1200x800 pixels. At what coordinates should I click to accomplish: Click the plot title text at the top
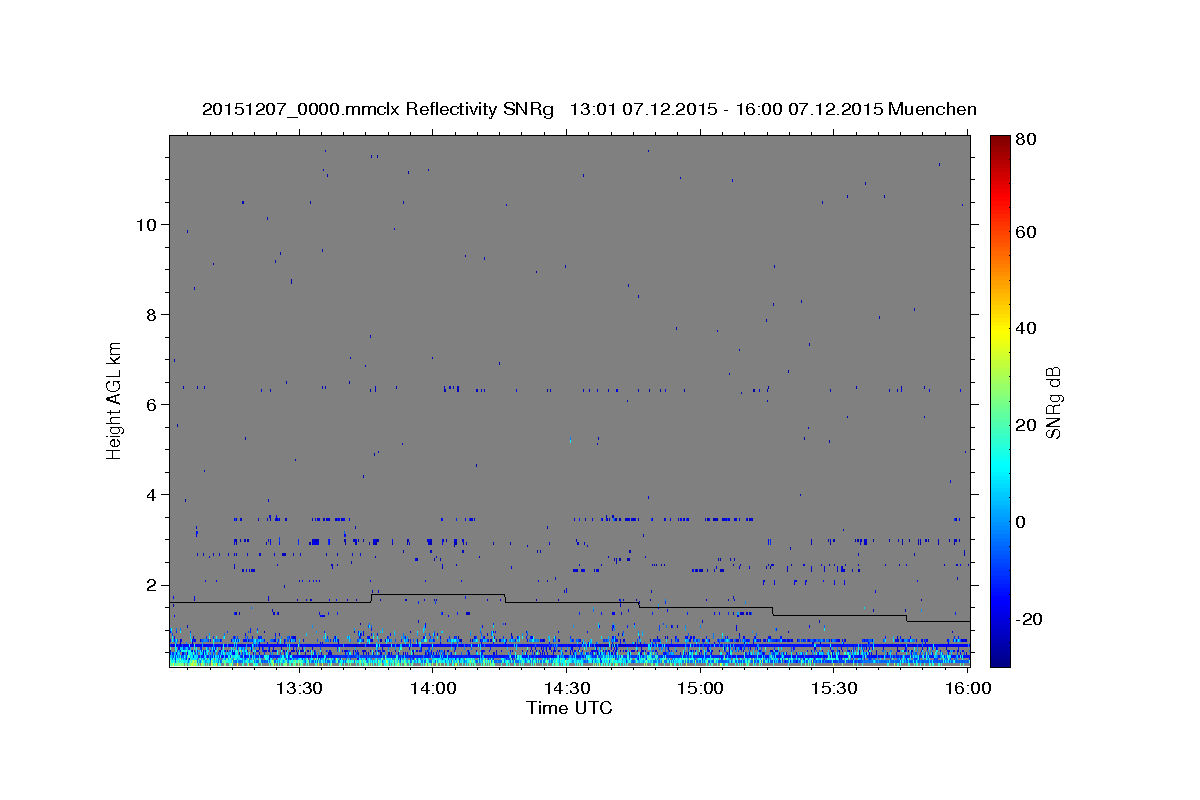589,109
